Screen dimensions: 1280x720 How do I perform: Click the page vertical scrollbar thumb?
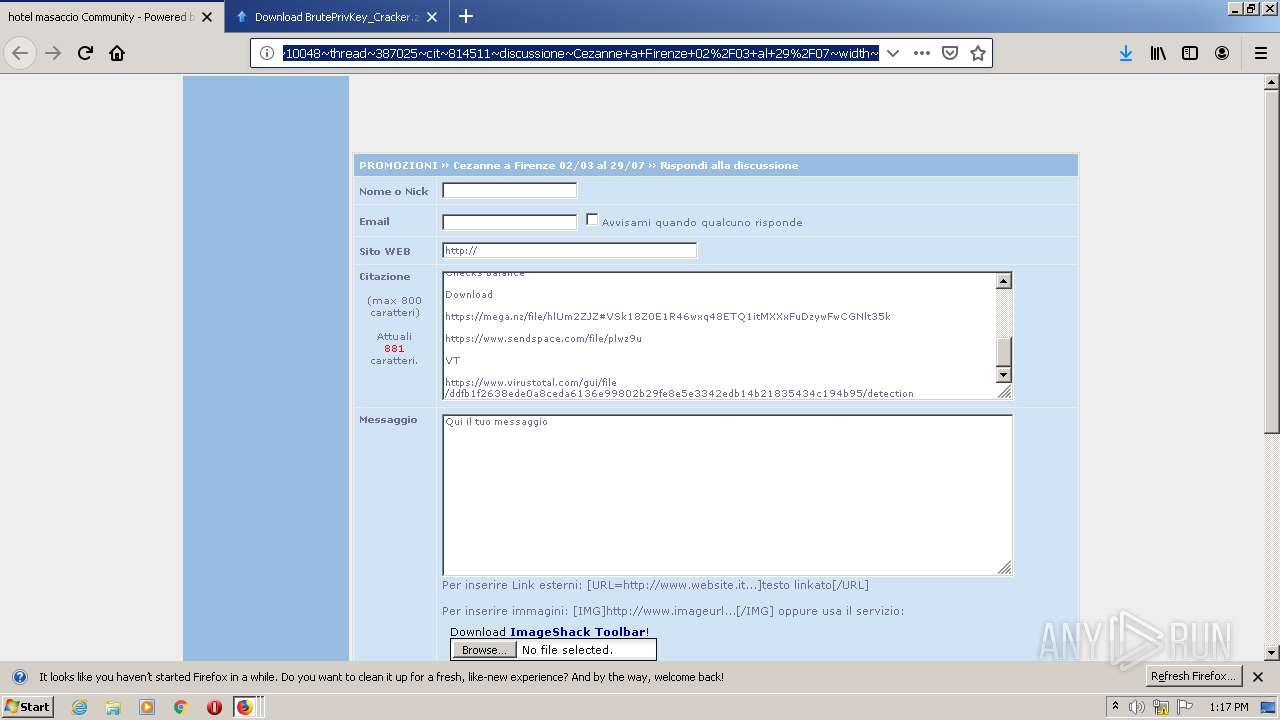point(1272,262)
